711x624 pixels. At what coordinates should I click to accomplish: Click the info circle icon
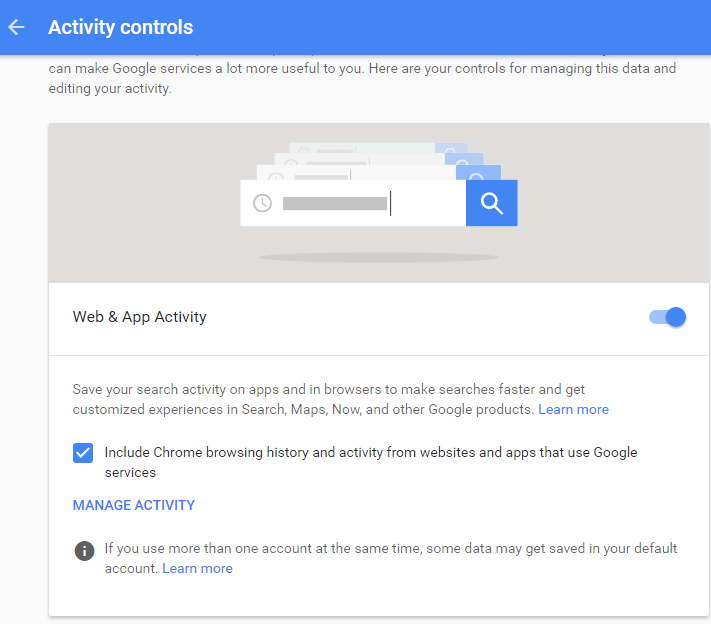click(x=84, y=551)
